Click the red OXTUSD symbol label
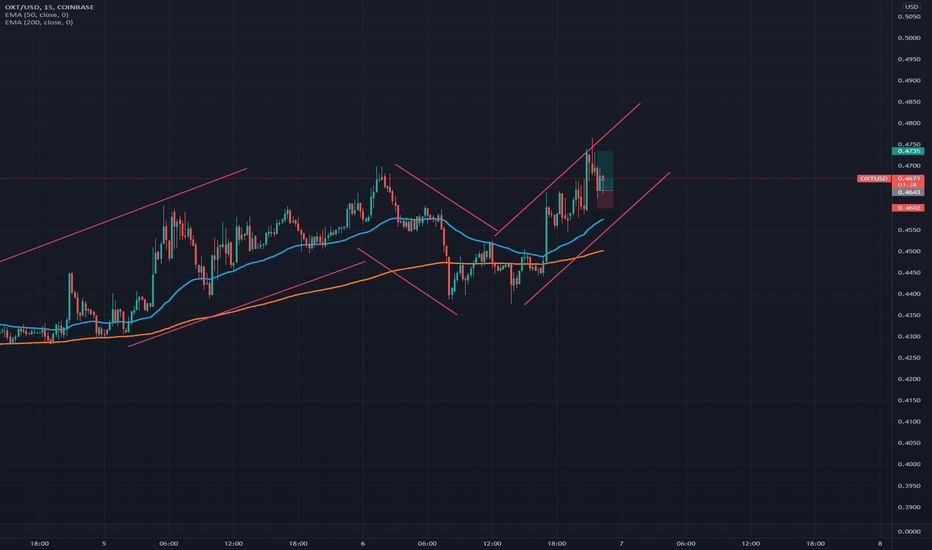Image resolution: width=932 pixels, height=550 pixels. 874,178
